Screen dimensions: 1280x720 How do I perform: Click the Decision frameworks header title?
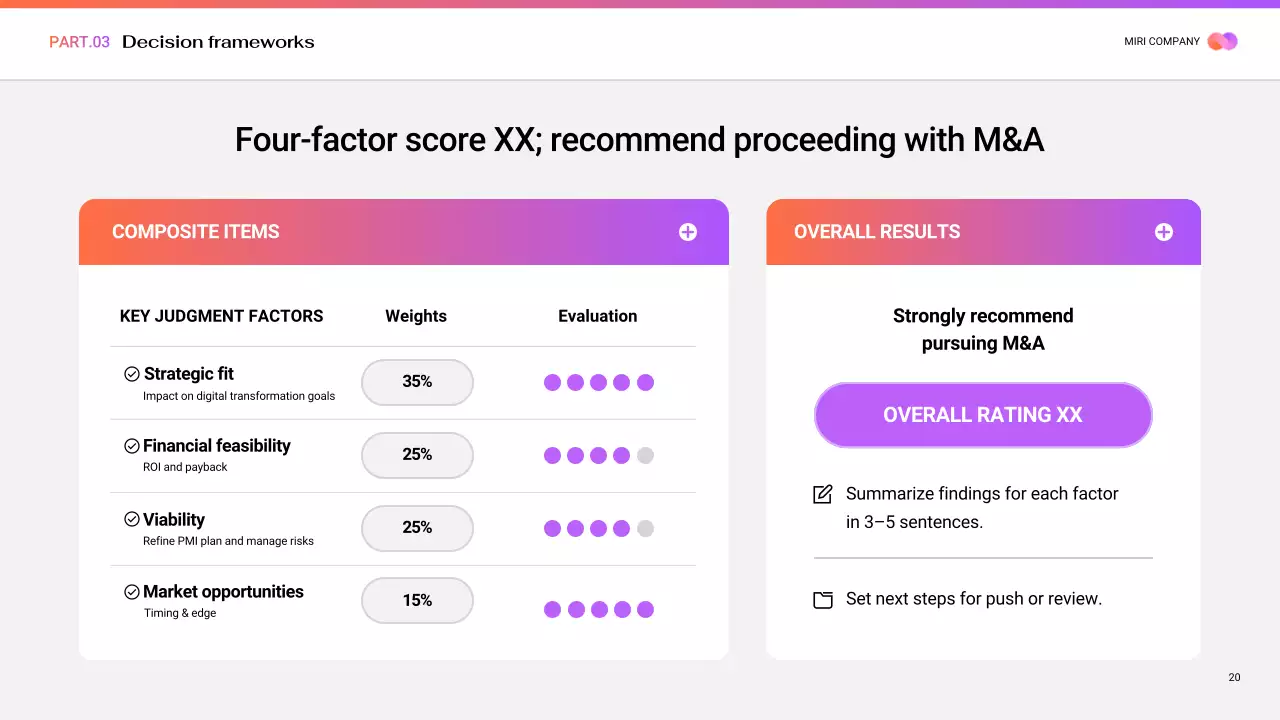coord(218,42)
